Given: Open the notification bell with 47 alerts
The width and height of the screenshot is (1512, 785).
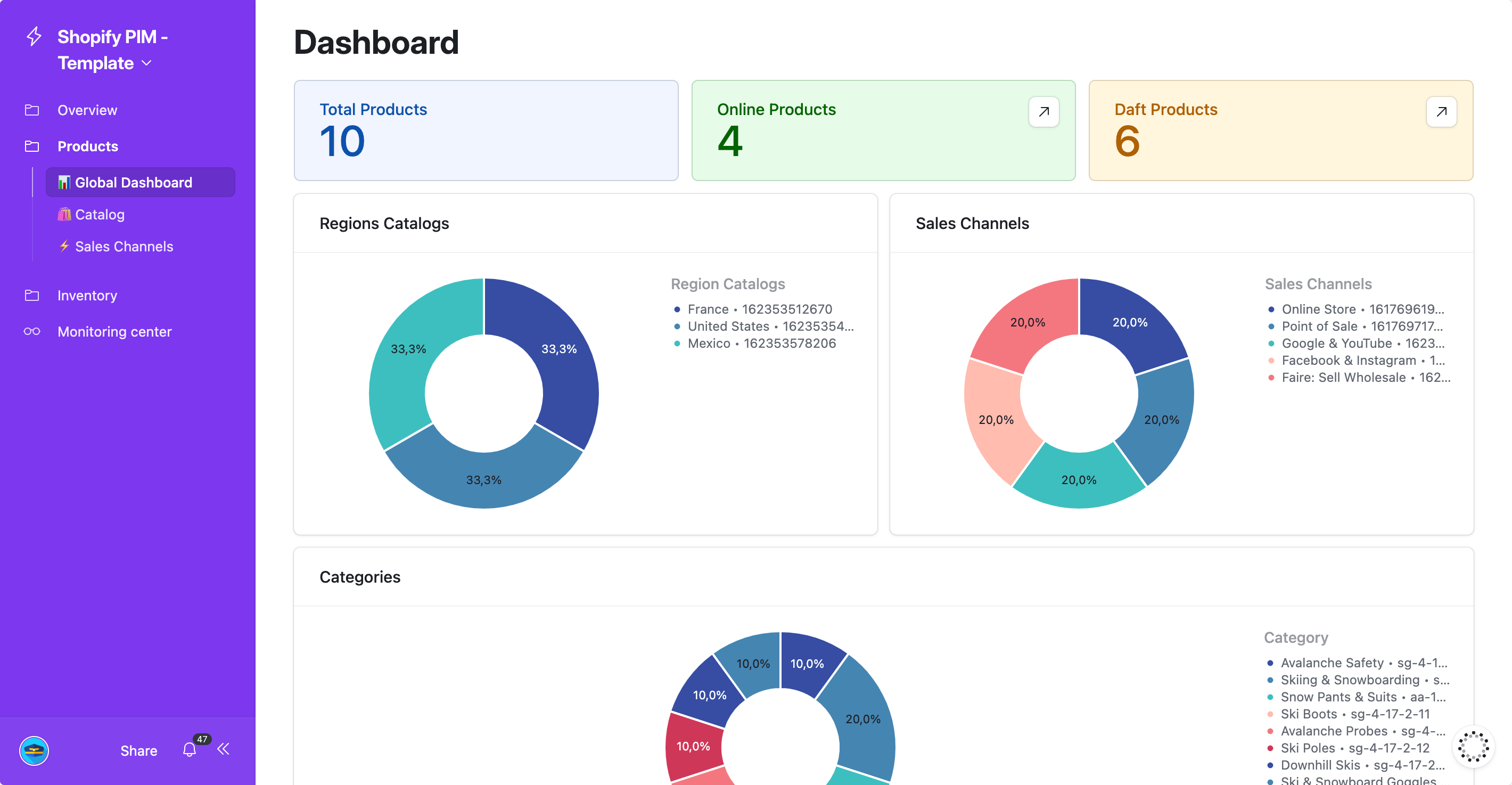Looking at the screenshot, I should coord(189,750).
